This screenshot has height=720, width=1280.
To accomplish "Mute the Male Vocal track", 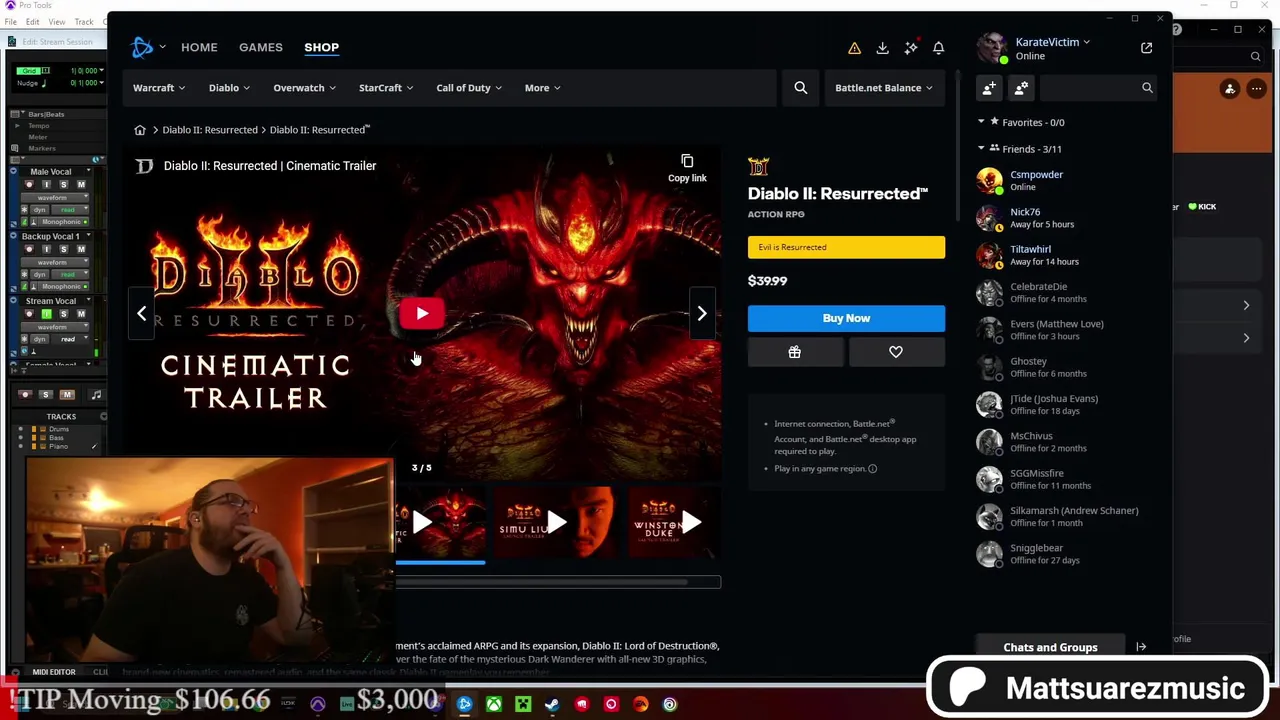I will click(80, 185).
